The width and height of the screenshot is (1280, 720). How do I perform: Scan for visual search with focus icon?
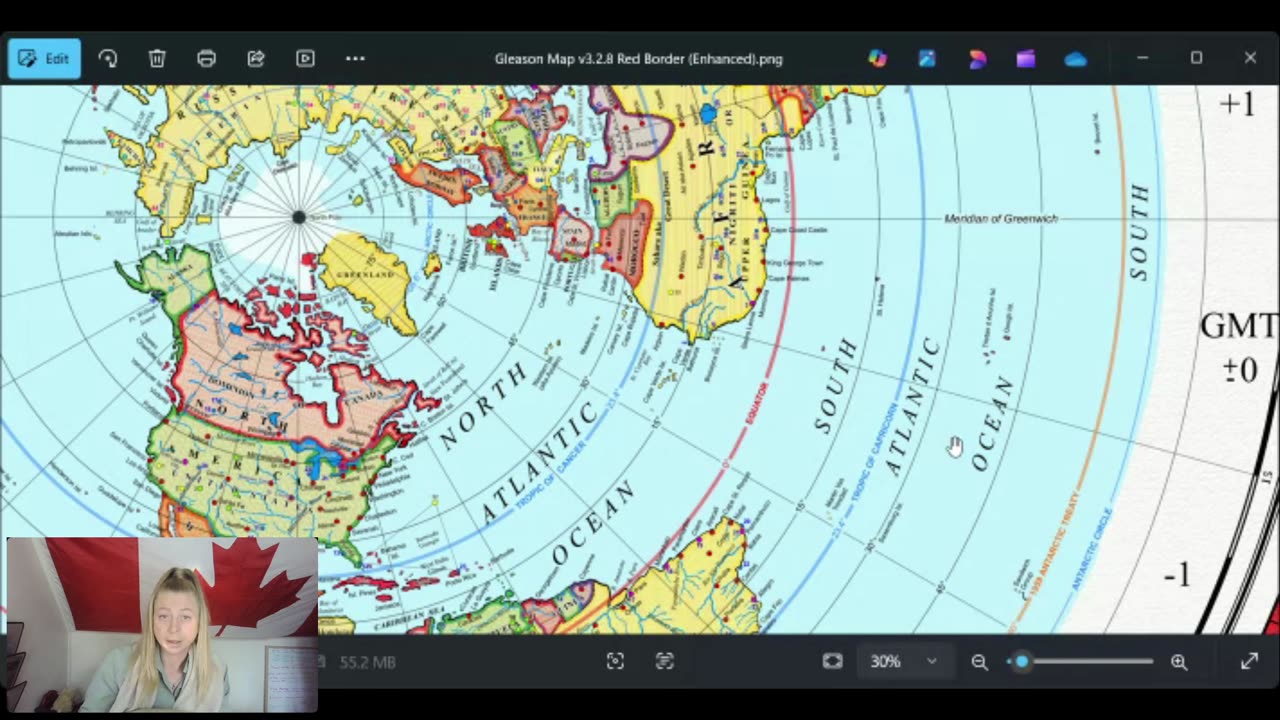pos(615,661)
